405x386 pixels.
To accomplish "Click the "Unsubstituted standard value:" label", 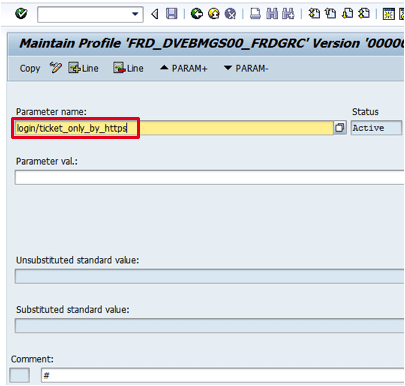I will pyautogui.click(x=78, y=260).
